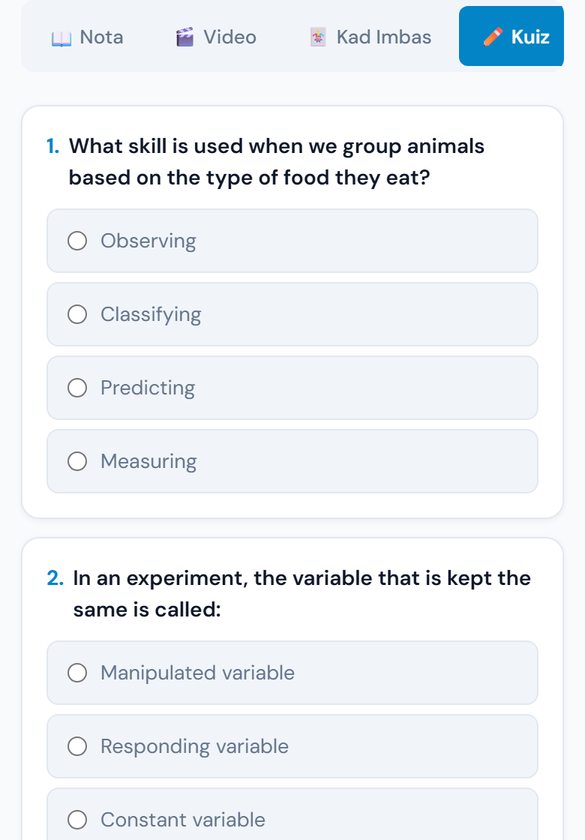The width and height of the screenshot is (585, 840).
Task: Select the Observing radio button
Action: [x=77, y=241]
